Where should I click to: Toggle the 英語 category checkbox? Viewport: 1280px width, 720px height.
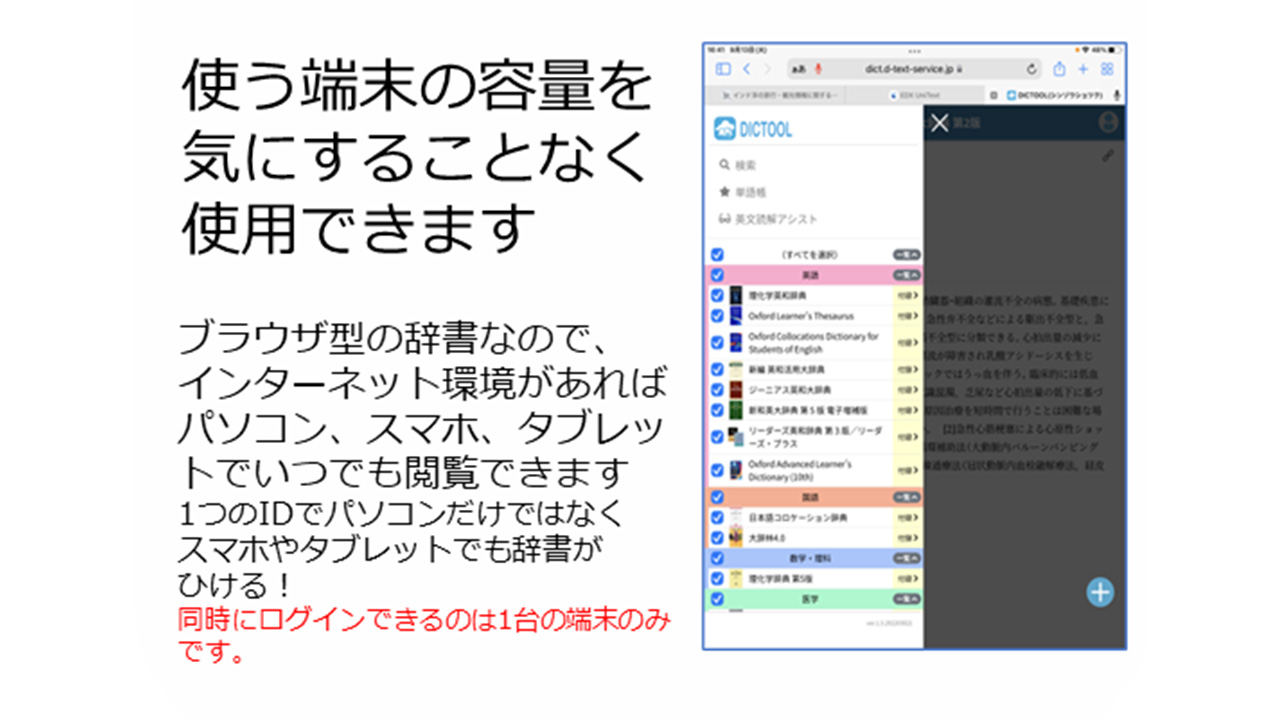tap(717, 275)
